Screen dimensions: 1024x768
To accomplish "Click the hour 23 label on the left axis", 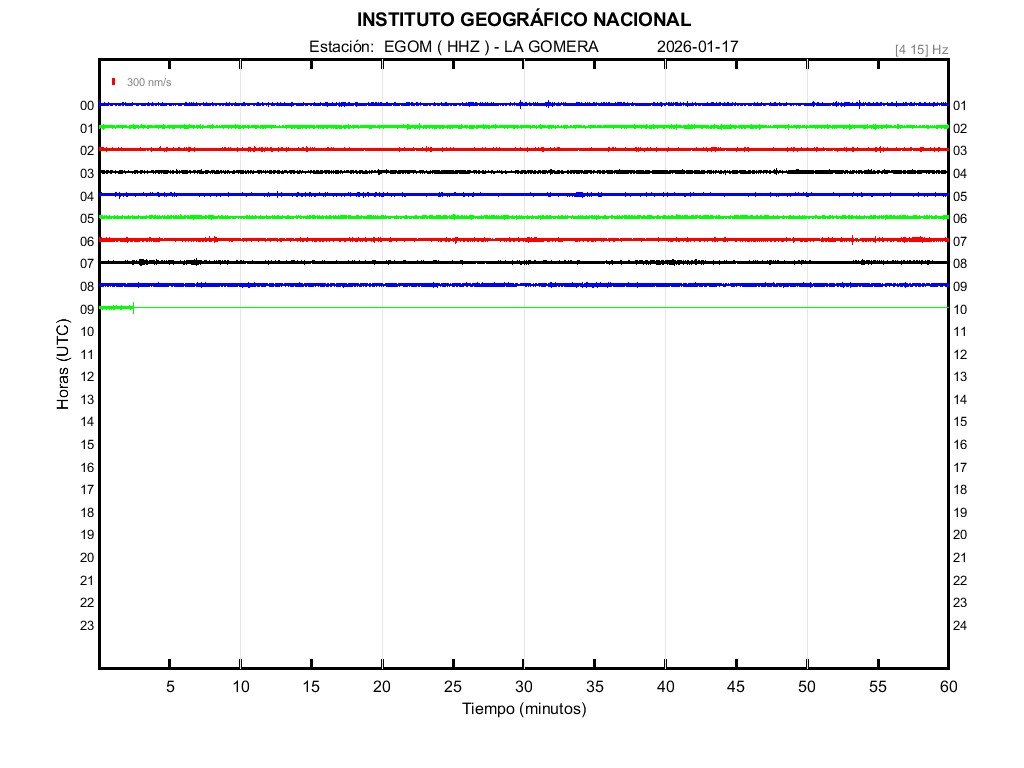I will pyautogui.click(x=87, y=626).
